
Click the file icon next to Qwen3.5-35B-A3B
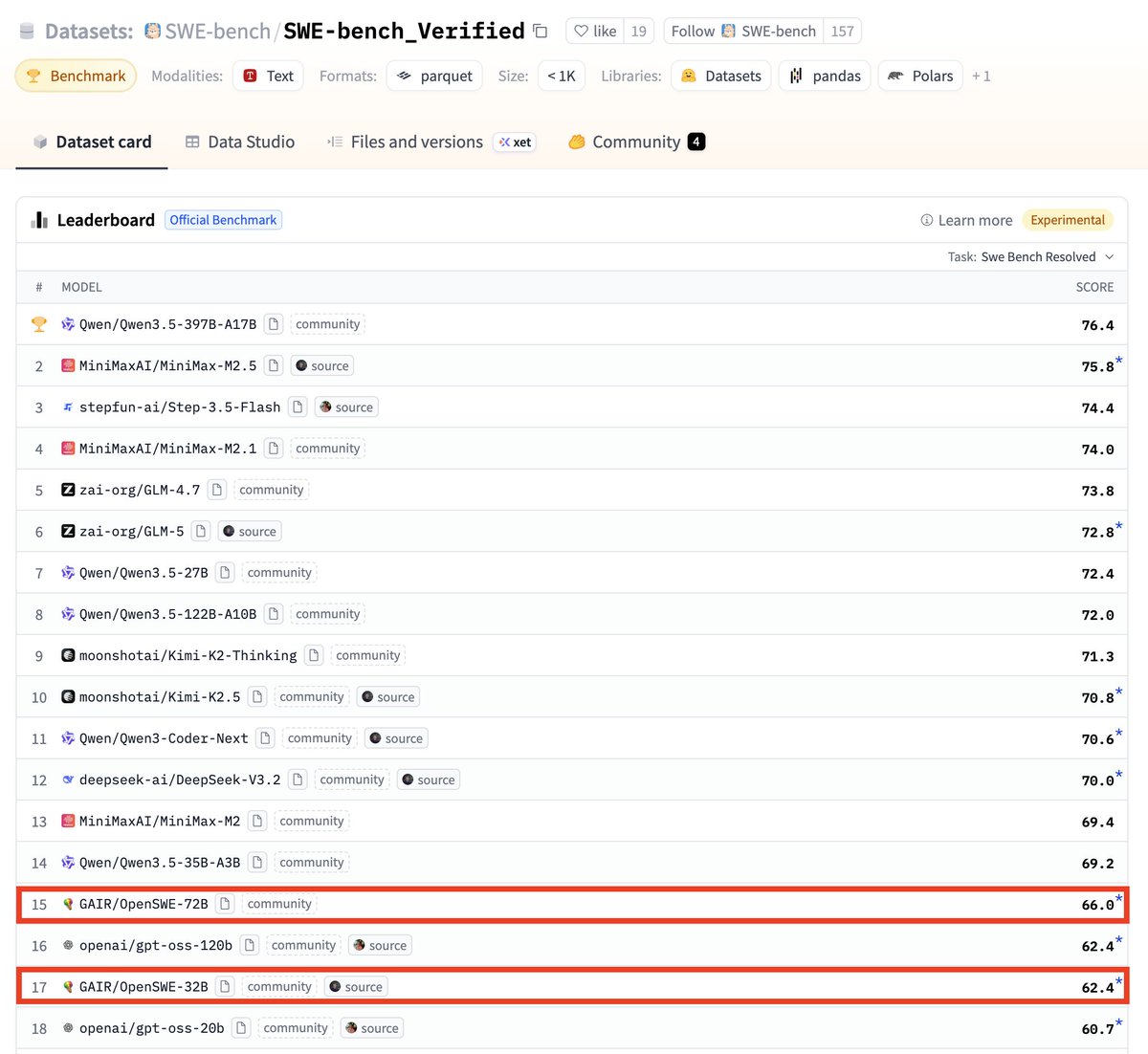point(257,863)
